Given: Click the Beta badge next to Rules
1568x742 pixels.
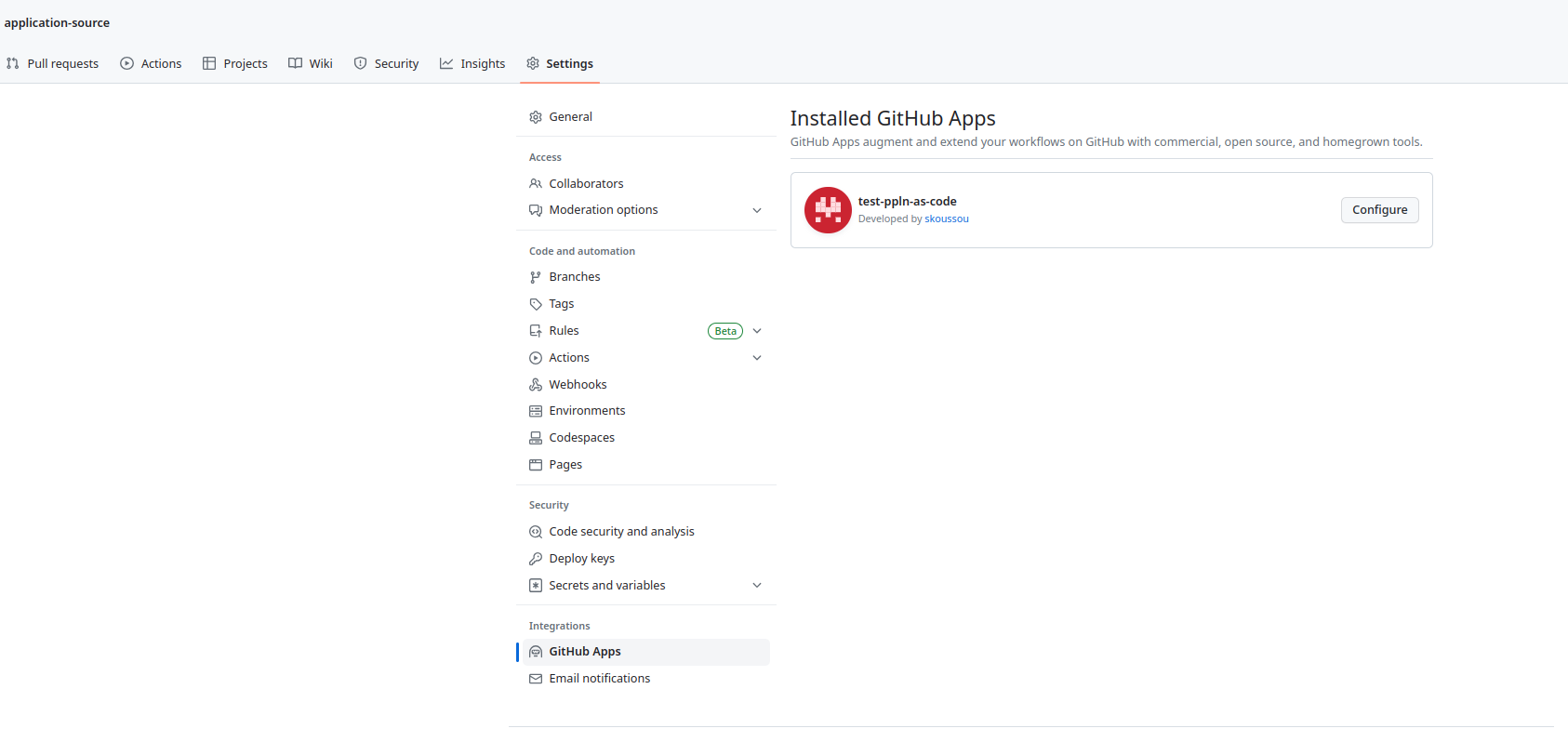Looking at the screenshot, I should 725,331.
